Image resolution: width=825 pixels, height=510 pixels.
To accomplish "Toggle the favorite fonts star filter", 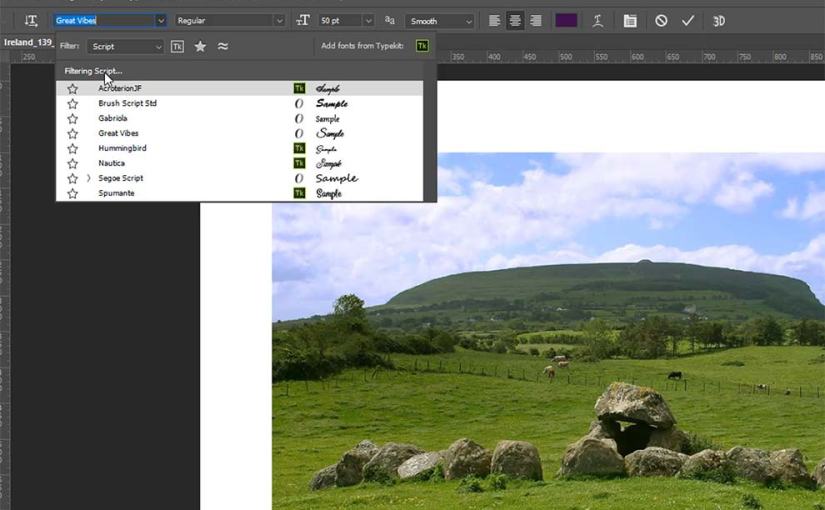I will click(x=200, y=46).
